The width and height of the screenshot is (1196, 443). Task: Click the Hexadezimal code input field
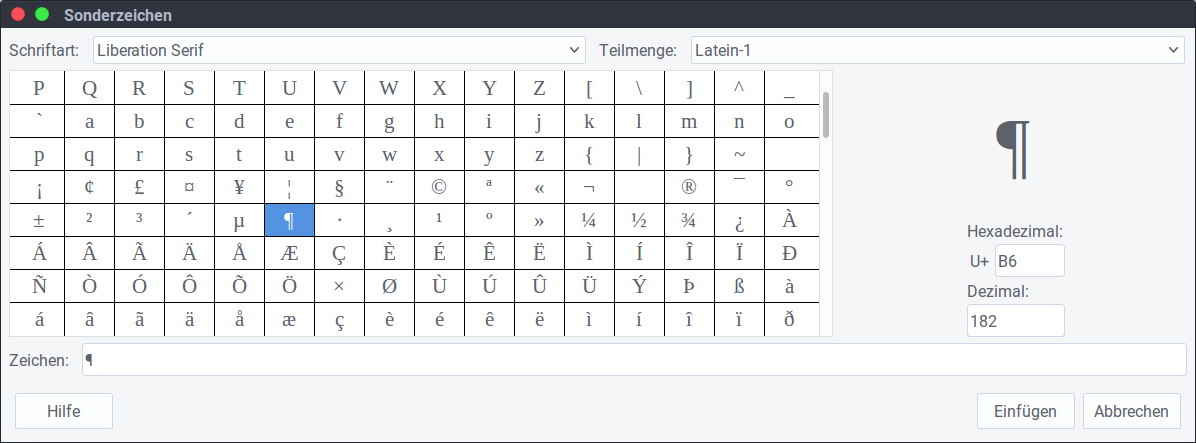[x=1029, y=260]
